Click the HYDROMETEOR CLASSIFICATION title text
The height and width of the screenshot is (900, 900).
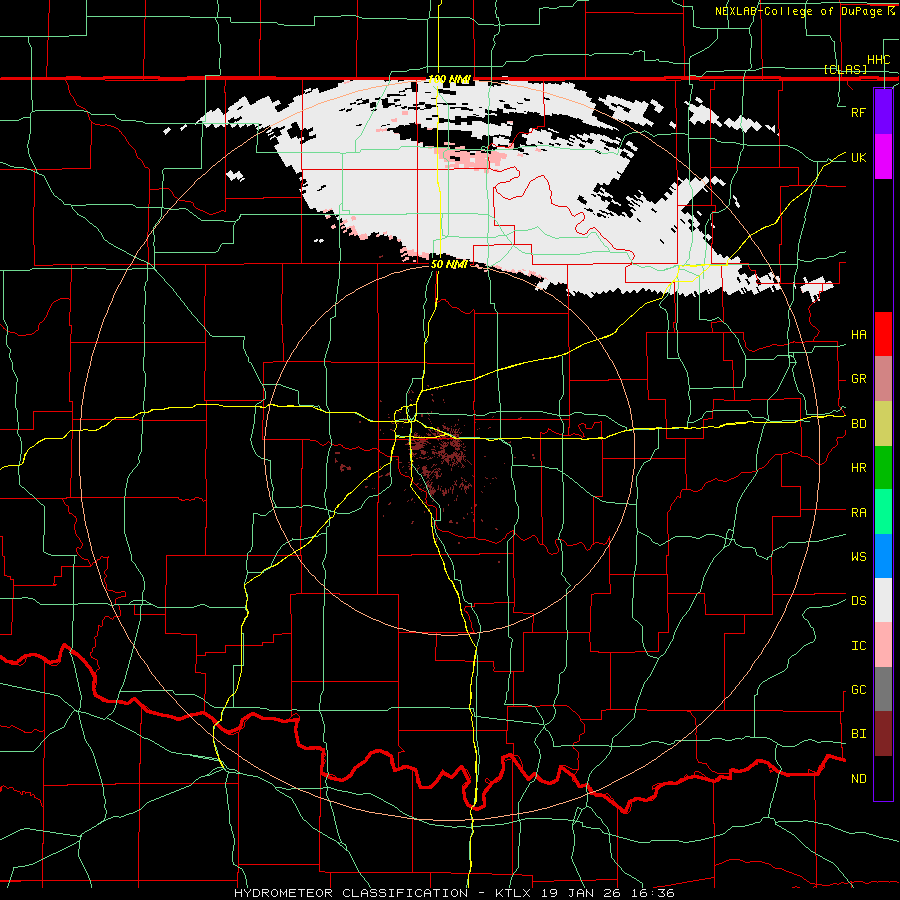351,893
